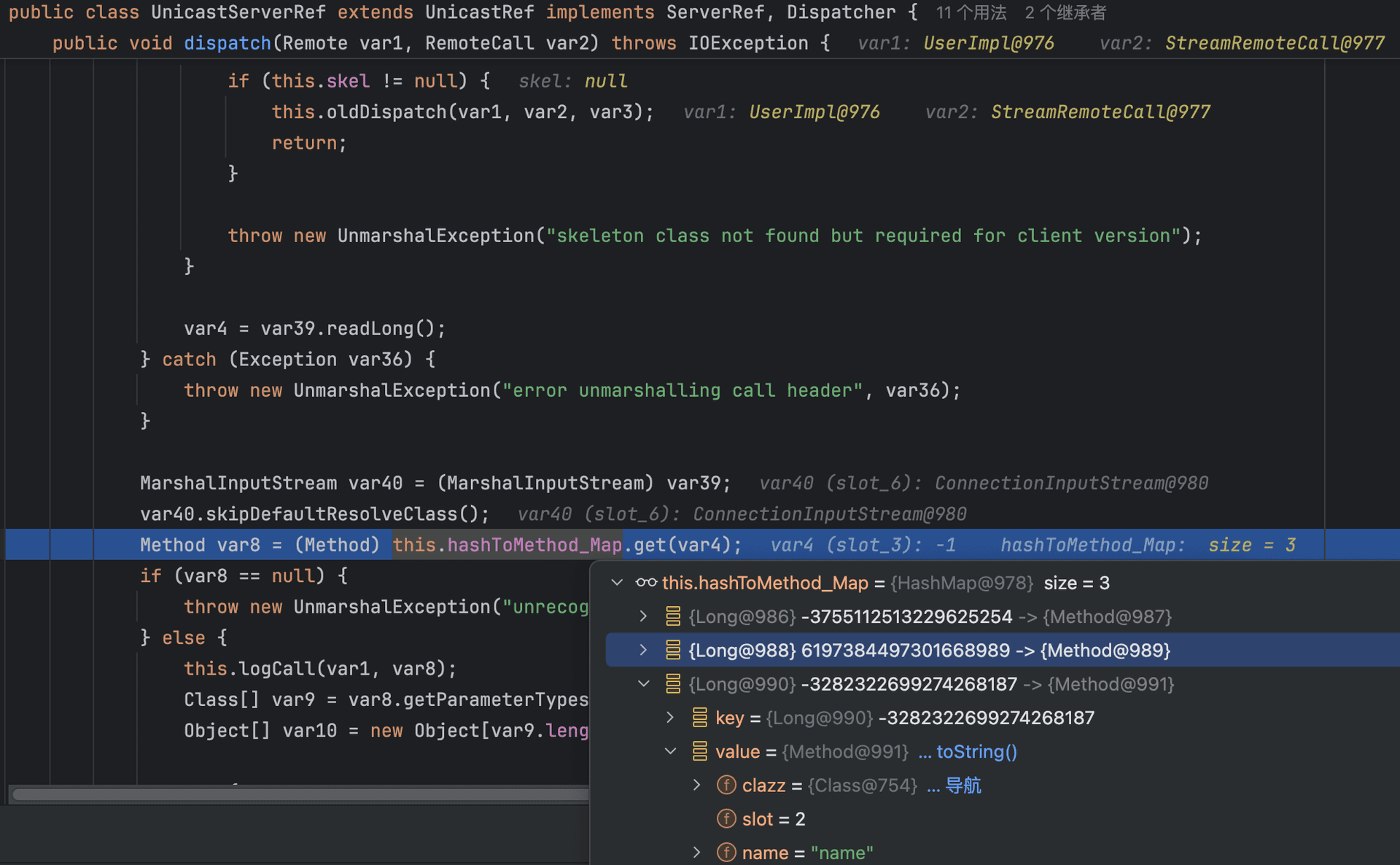Screen dimensions: 1400x865
Task: Select the -3755112513229625254 entry row
Action: pos(1003,616)
